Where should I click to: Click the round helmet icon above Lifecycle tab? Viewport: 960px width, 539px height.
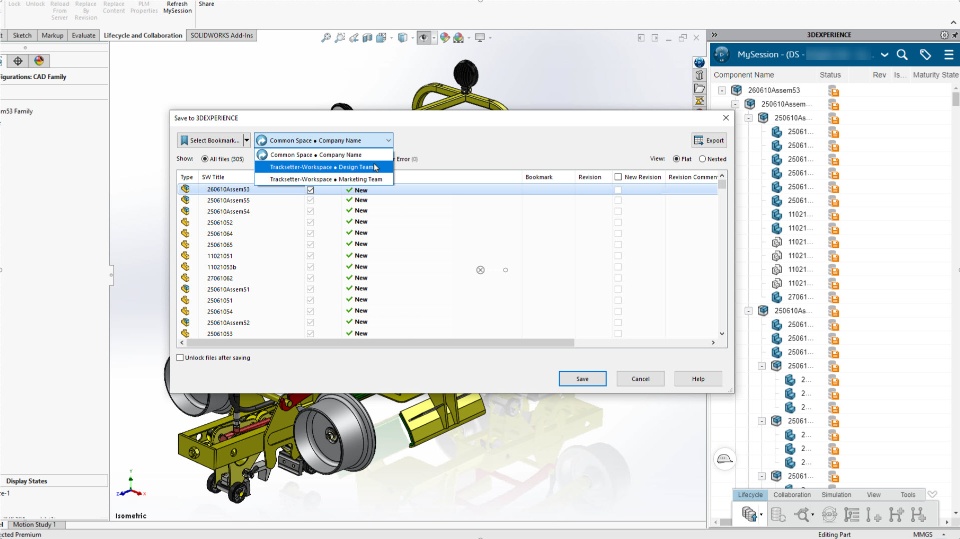tap(724, 459)
